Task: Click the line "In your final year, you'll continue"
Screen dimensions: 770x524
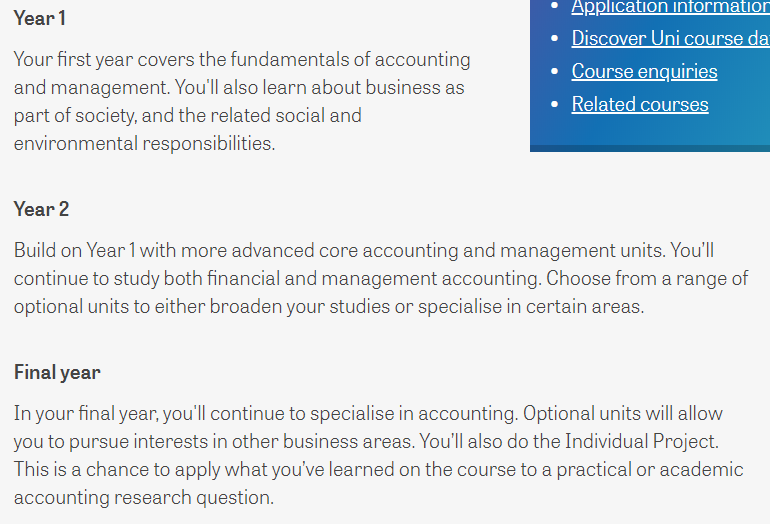Action: click(x=368, y=414)
